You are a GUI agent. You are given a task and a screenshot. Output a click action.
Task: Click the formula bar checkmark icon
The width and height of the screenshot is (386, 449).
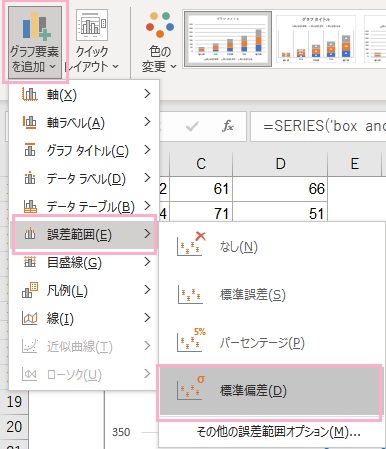192,127
